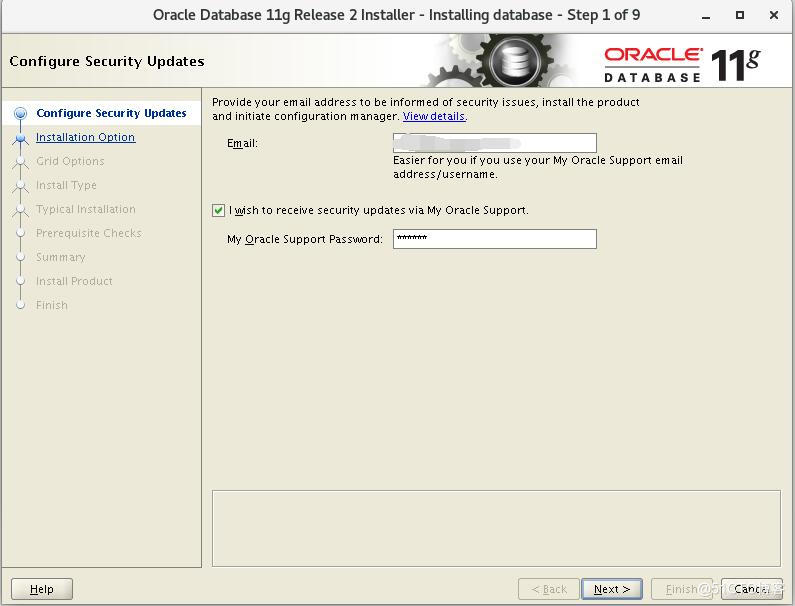Click the Install Type step marker icon
The height and width of the screenshot is (606, 795).
pos(20,186)
